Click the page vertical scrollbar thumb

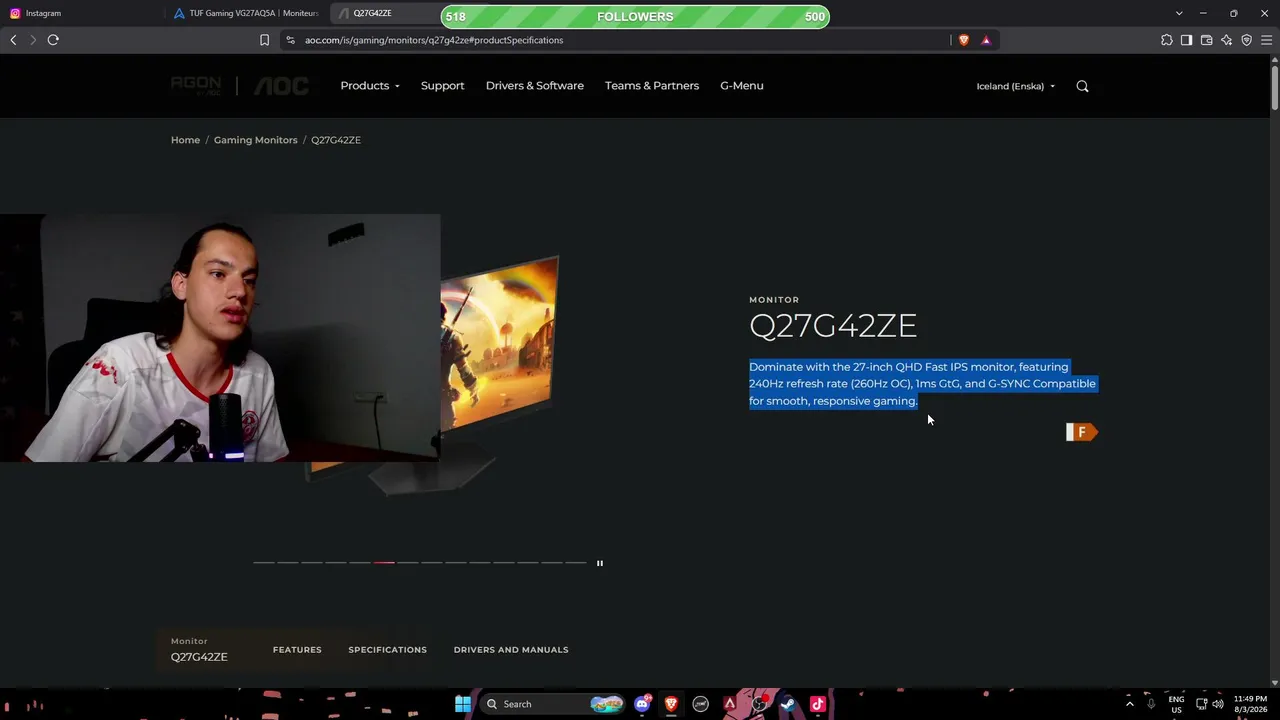[x=1275, y=90]
